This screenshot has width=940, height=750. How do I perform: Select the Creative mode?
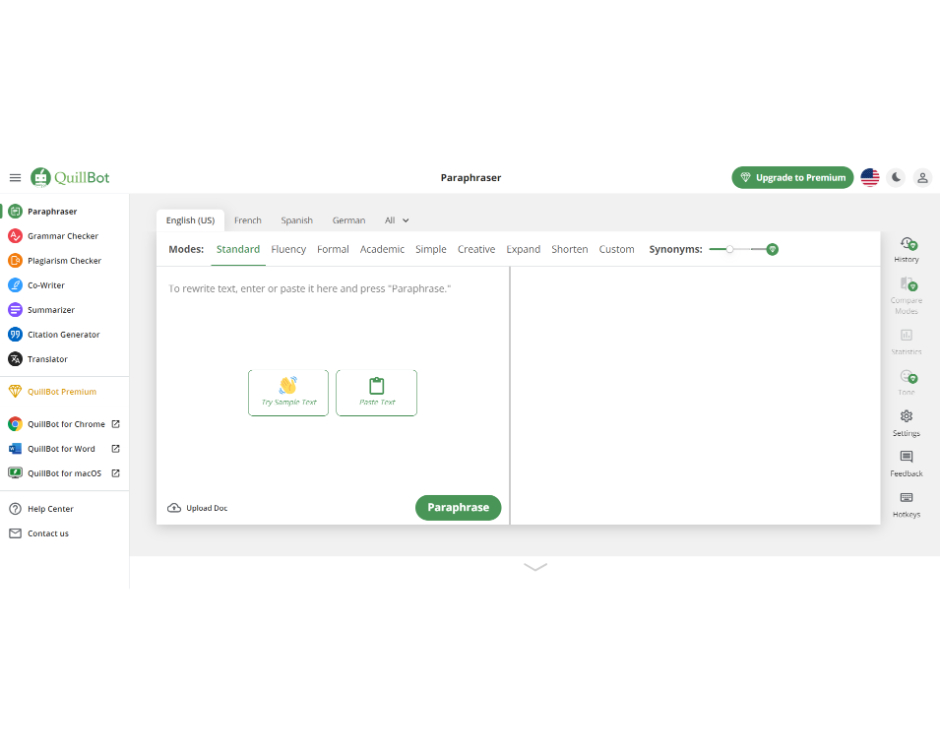(476, 249)
